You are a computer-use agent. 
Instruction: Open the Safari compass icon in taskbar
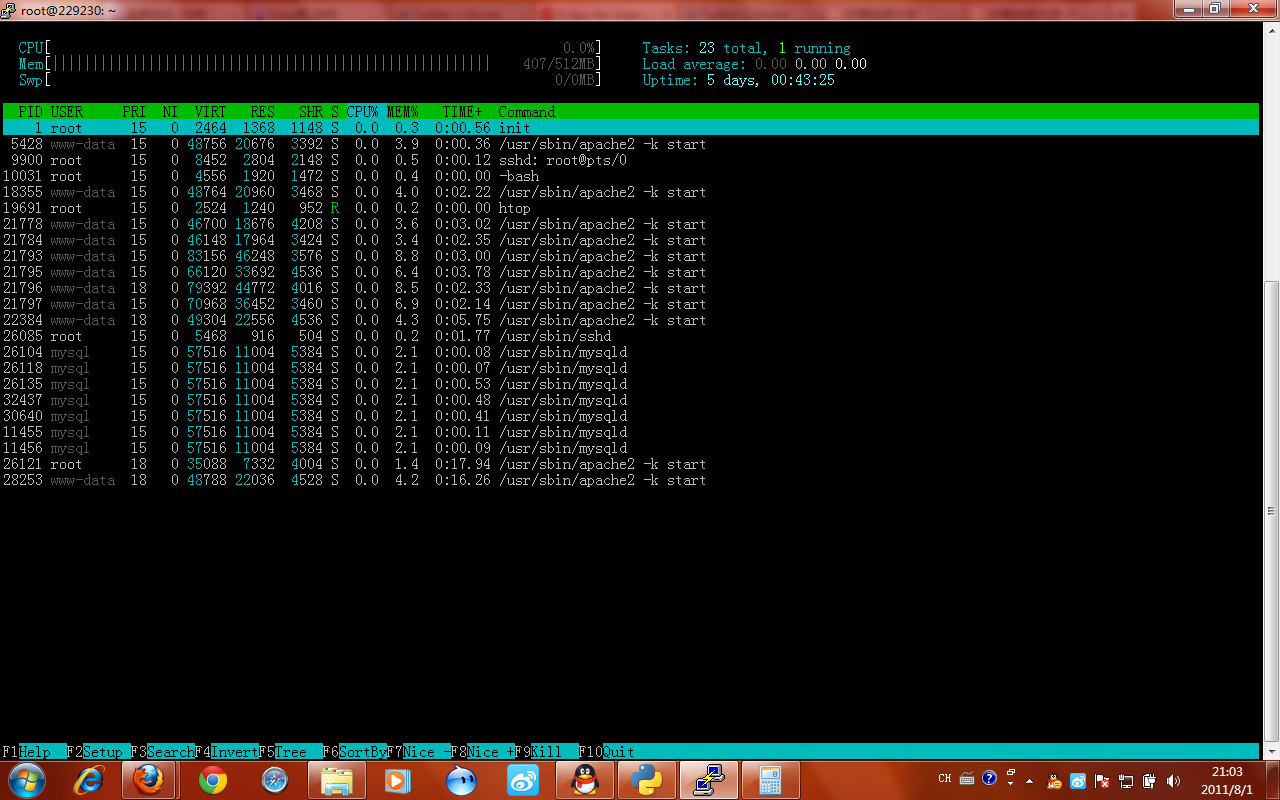[x=274, y=779]
